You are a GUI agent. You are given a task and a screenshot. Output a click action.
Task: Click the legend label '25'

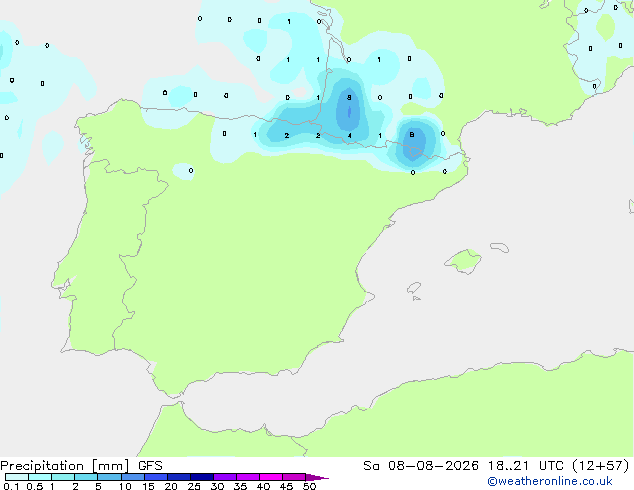point(194,486)
